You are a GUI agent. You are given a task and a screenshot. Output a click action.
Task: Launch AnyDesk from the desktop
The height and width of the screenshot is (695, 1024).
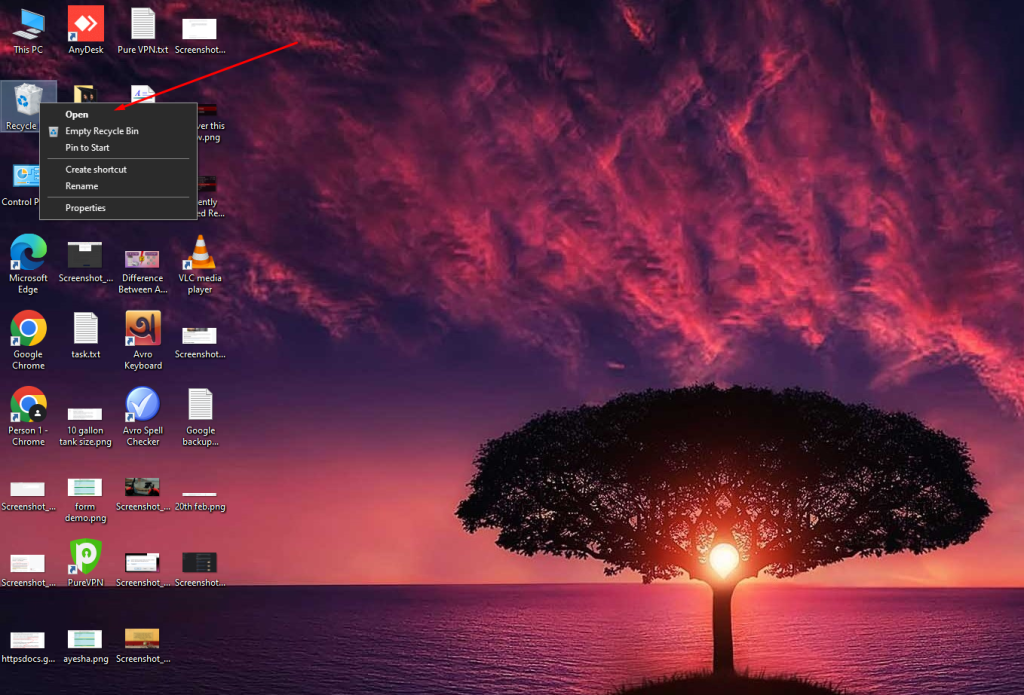click(x=85, y=25)
